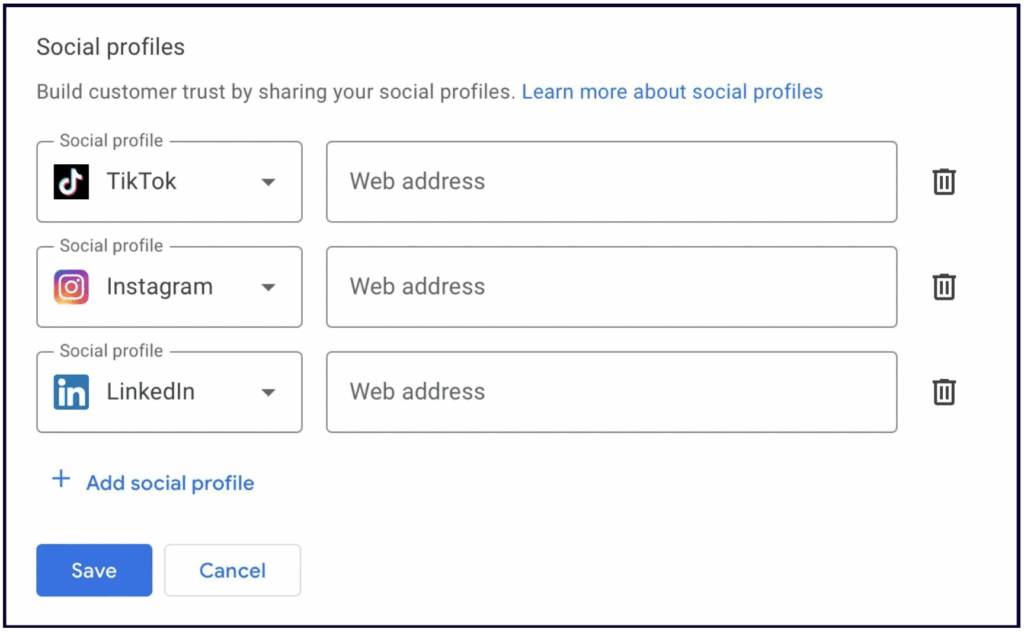
Task: Open the LinkedIn social profile selector
Action: [x=169, y=392]
